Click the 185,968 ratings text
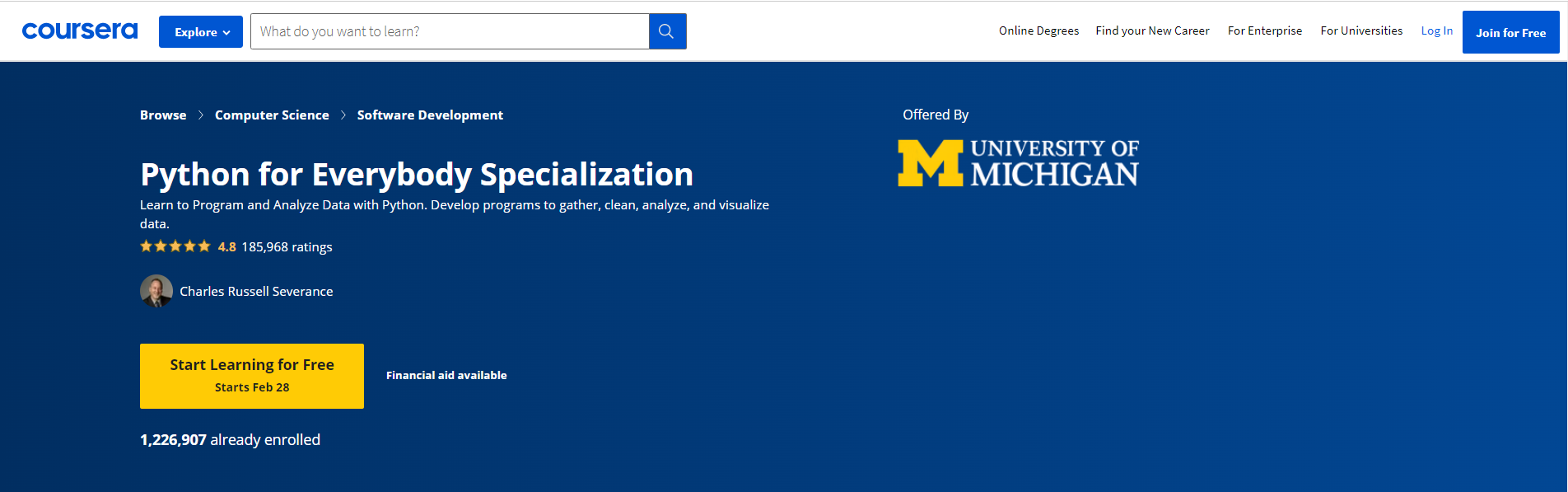1568x492 pixels. click(287, 247)
